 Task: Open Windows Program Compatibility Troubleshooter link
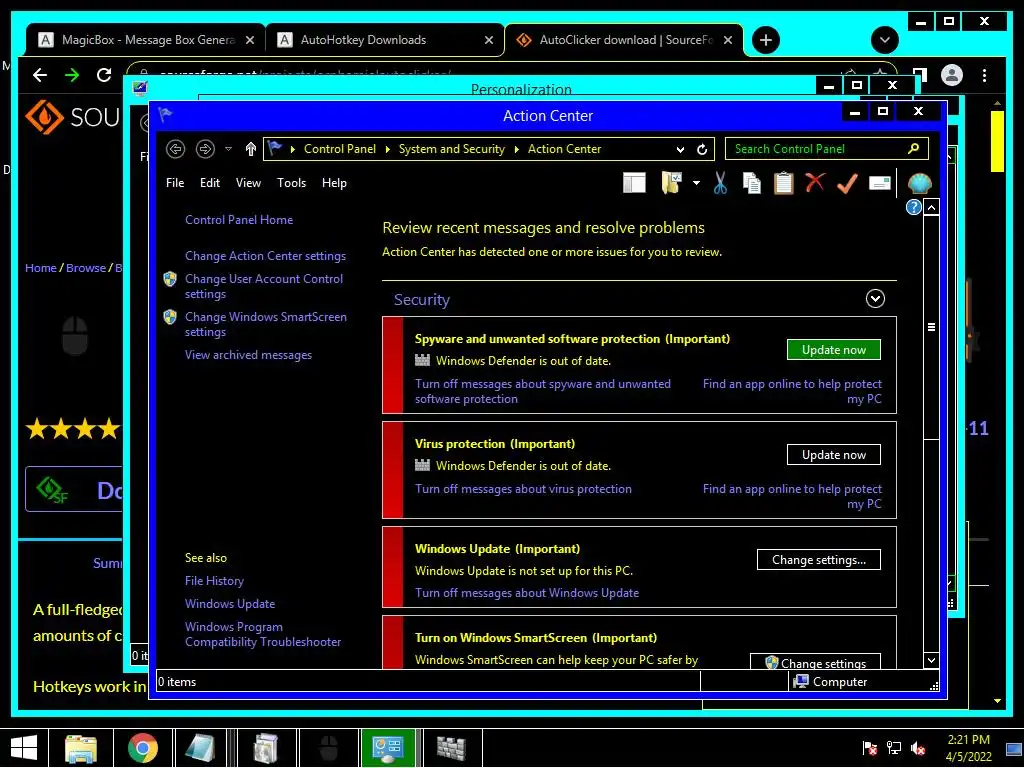pyautogui.click(x=263, y=634)
